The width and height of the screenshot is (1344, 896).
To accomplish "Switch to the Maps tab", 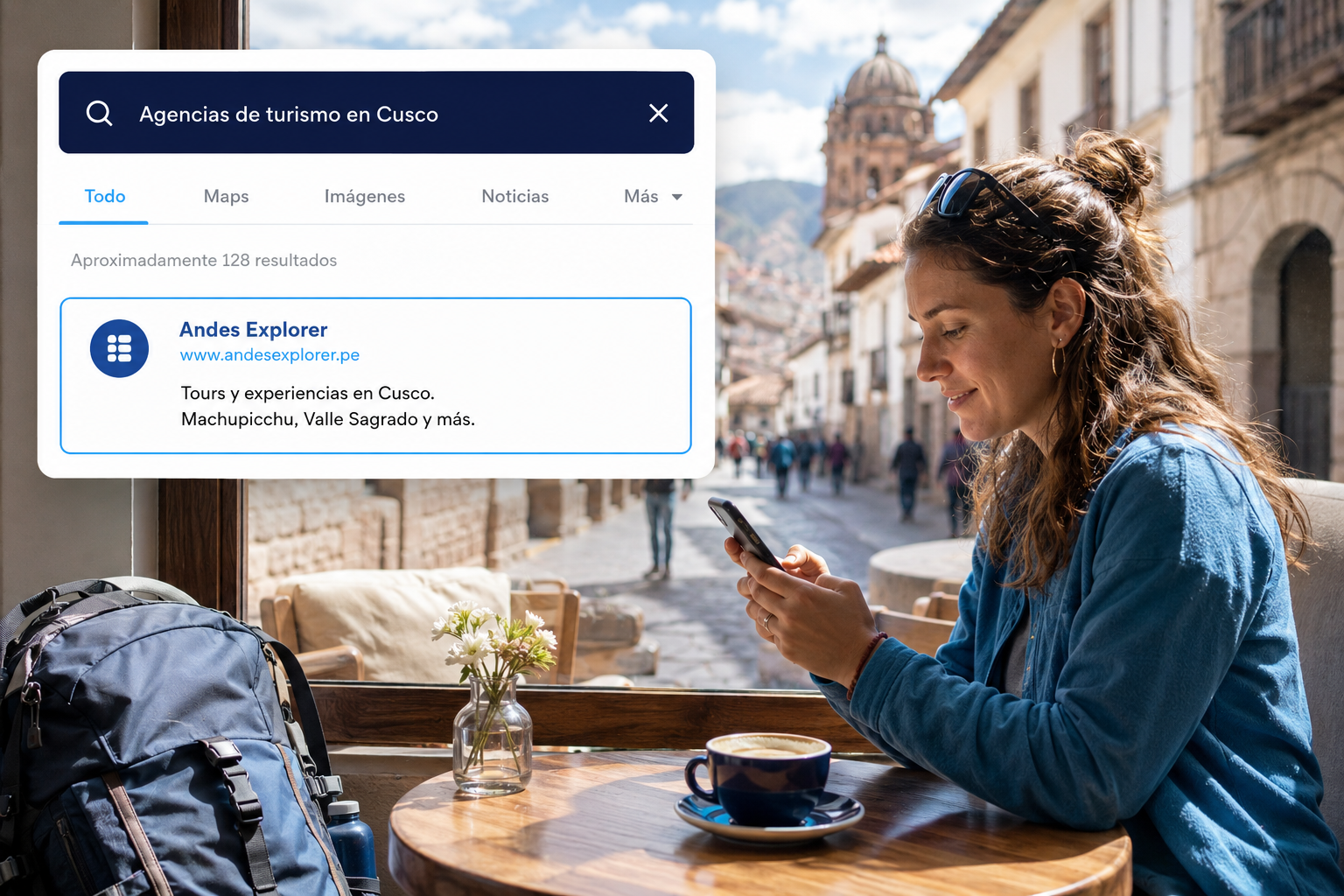I will [x=226, y=197].
